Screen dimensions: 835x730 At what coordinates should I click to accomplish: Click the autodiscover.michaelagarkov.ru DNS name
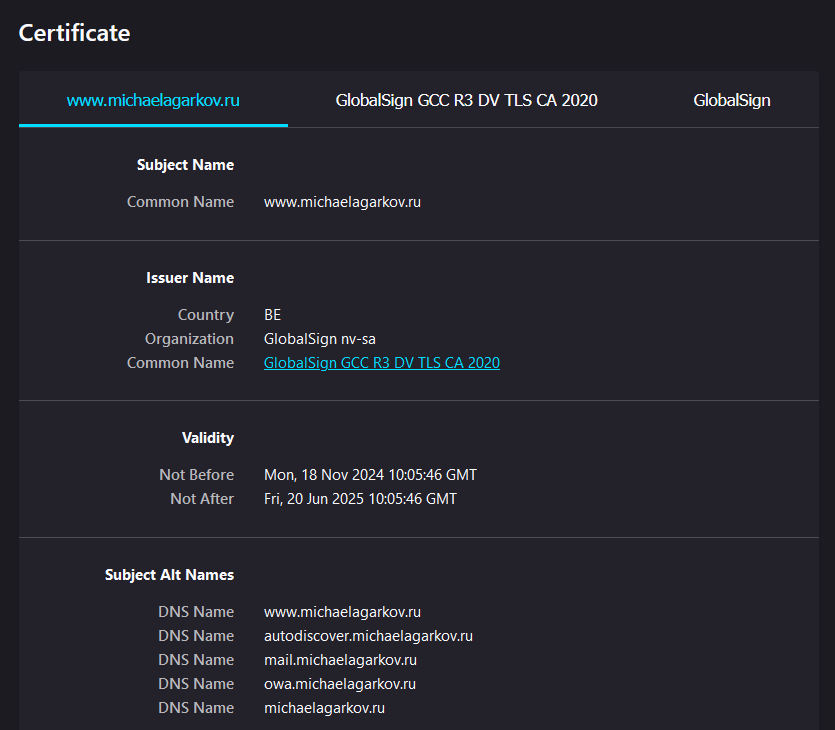tap(368, 636)
